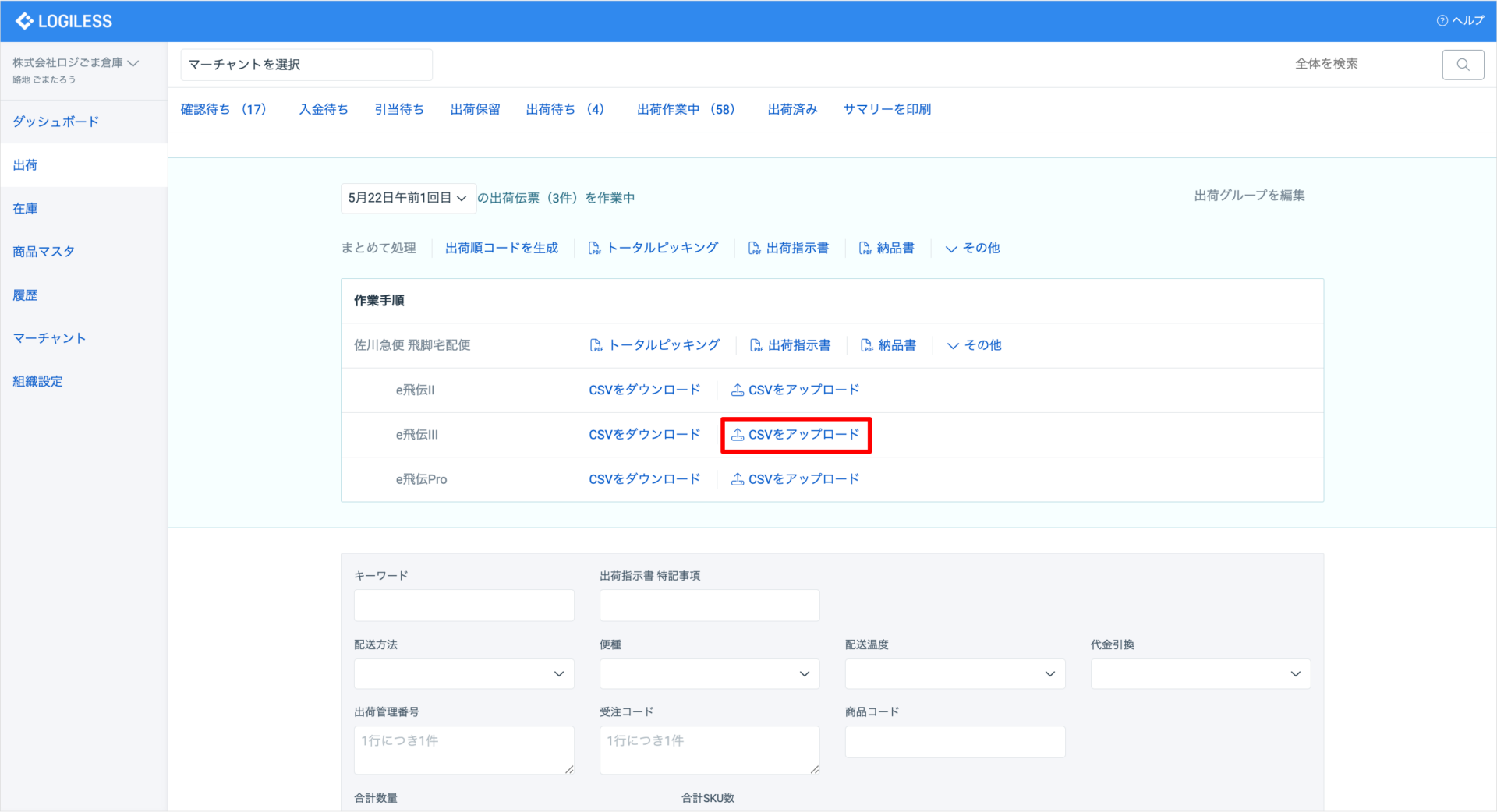Click the キーワード input field
Screen dimensions: 1497x812
point(464,605)
